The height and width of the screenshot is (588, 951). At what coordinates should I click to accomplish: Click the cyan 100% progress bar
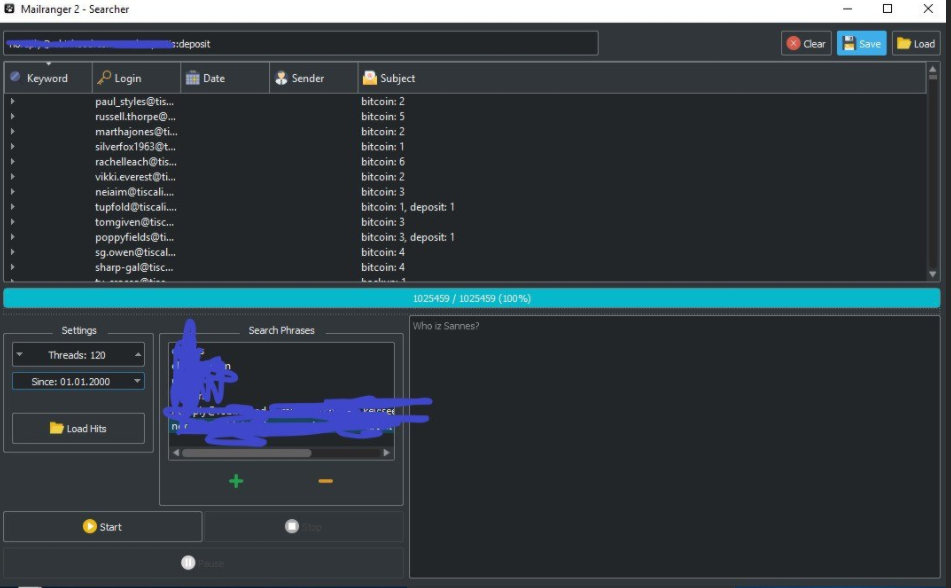pyautogui.click(x=471, y=298)
